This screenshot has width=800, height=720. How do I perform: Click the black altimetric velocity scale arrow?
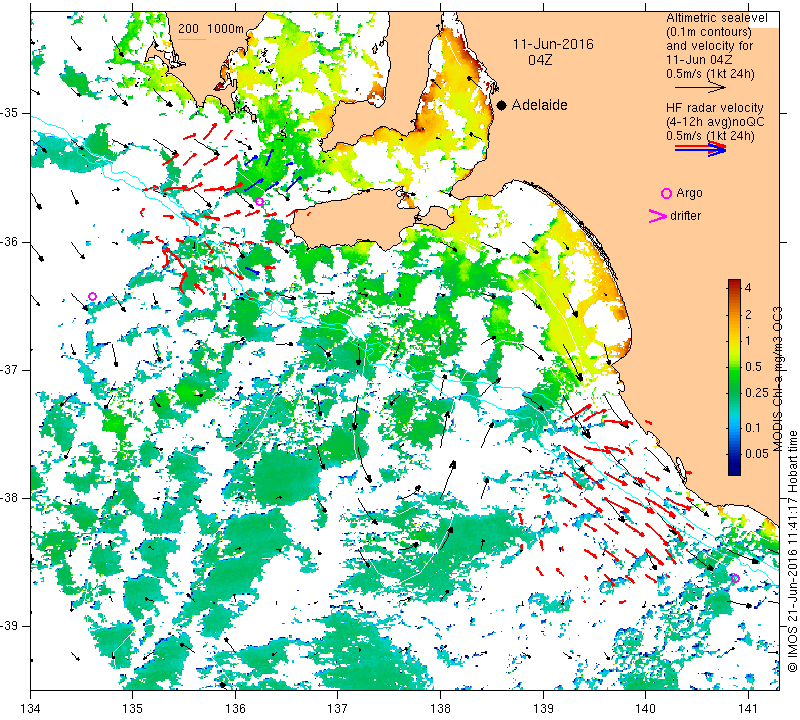click(701, 88)
